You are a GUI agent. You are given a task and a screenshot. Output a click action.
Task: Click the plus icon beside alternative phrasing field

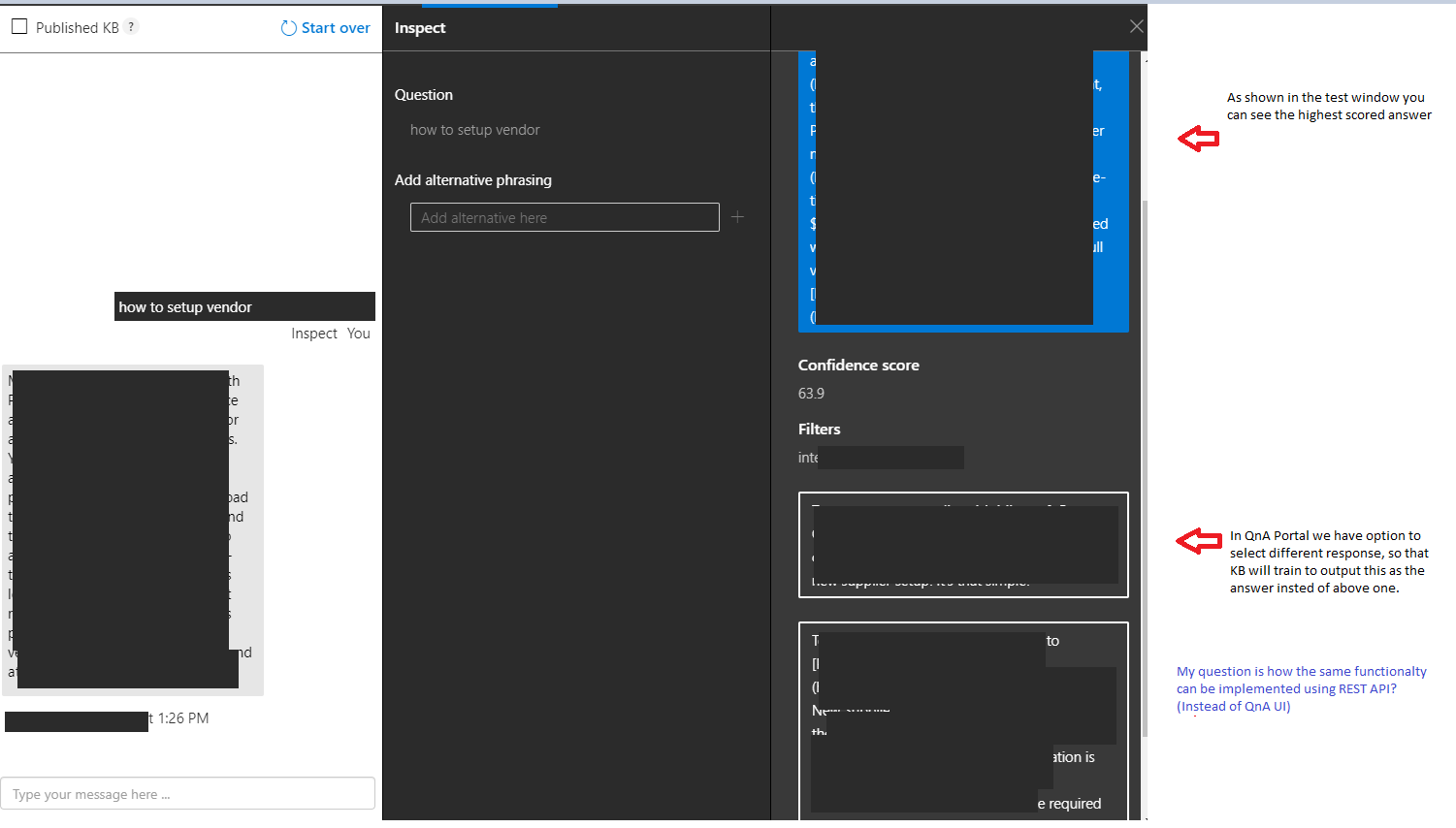click(x=737, y=216)
